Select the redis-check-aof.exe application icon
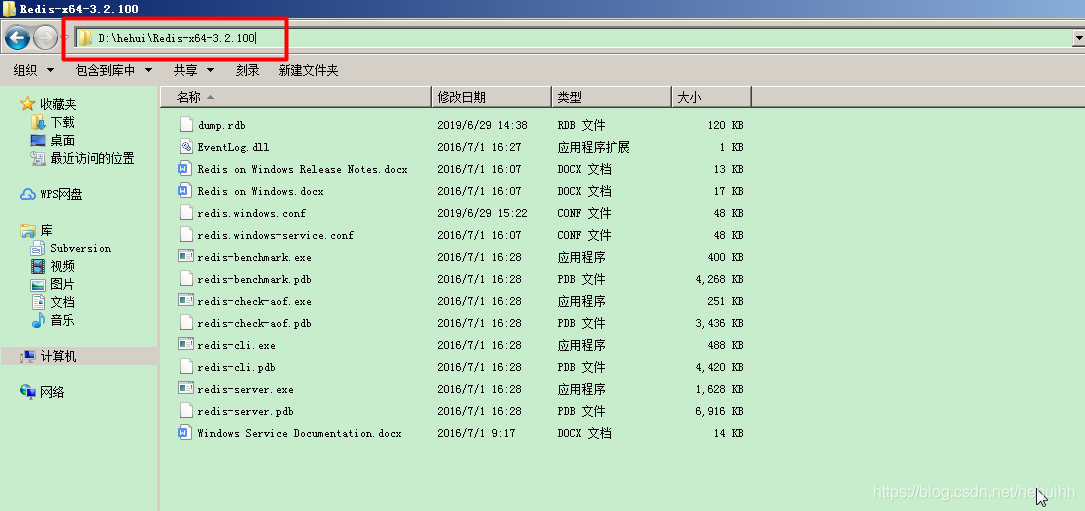This screenshot has height=511, width=1085. pos(185,301)
